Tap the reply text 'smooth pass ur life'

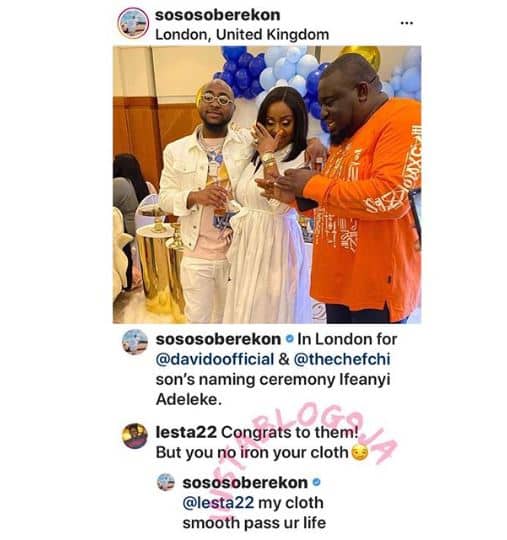pyautogui.click(x=254, y=523)
